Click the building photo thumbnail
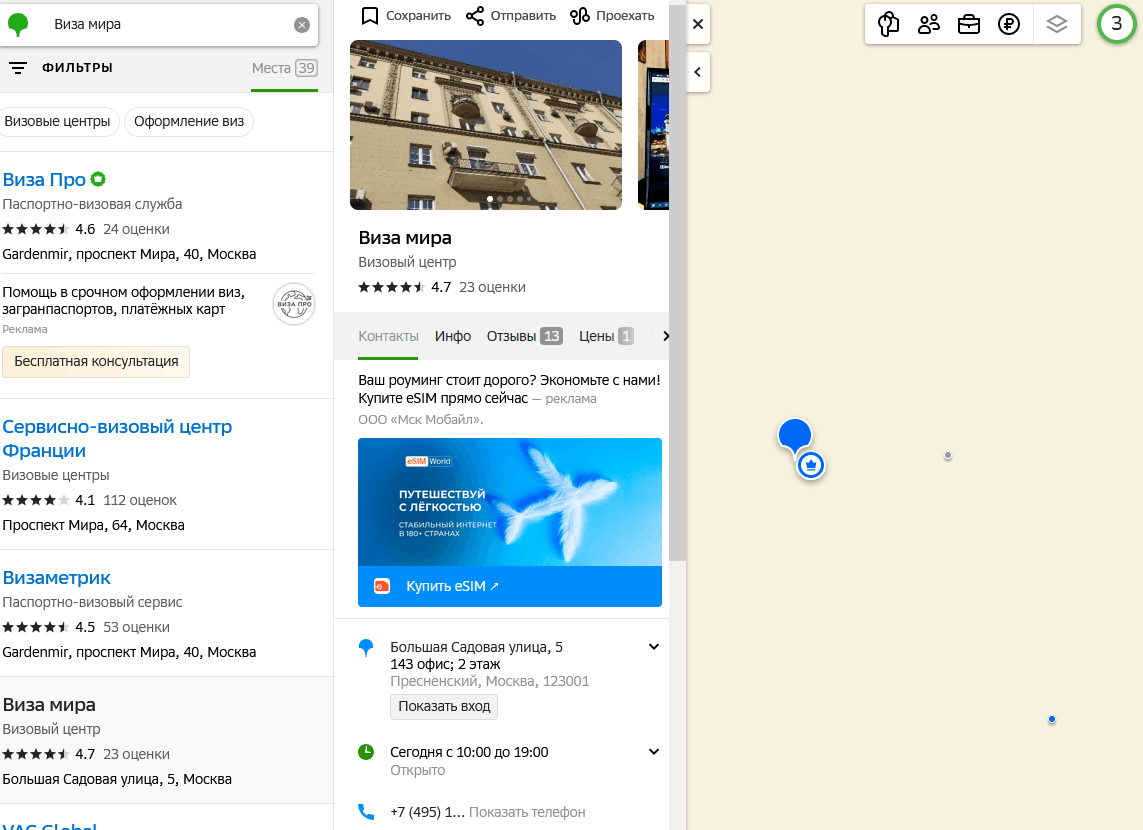The width and height of the screenshot is (1143, 830). [x=486, y=124]
